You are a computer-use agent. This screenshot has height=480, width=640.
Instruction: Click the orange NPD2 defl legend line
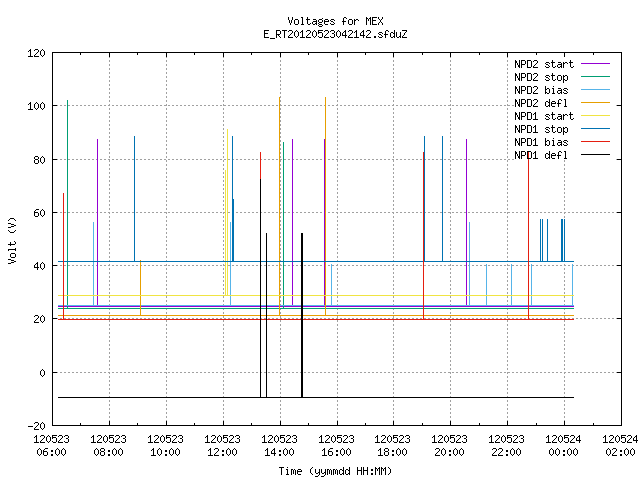coord(595,103)
